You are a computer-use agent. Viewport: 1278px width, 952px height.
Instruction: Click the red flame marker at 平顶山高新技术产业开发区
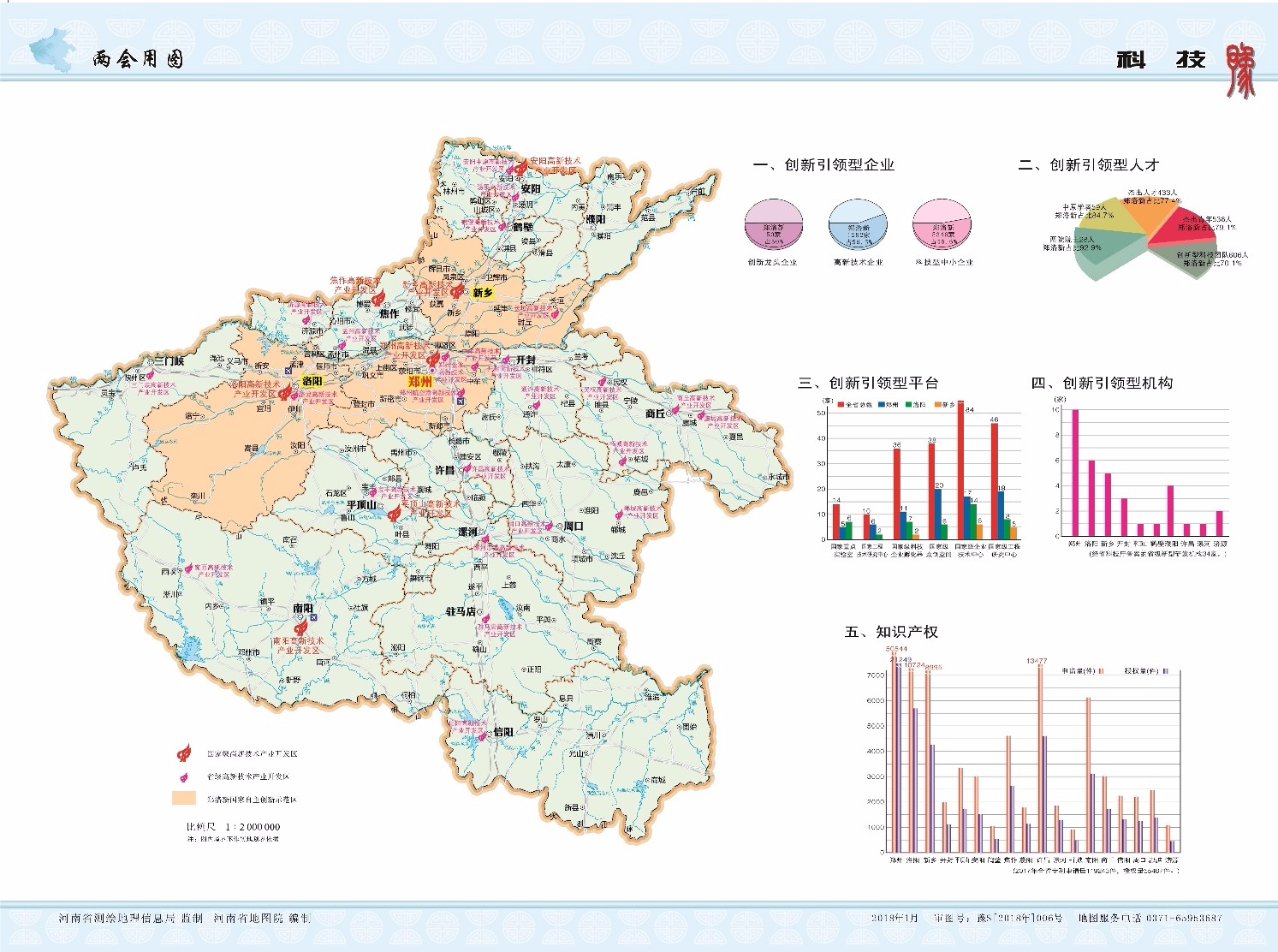[x=393, y=514]
